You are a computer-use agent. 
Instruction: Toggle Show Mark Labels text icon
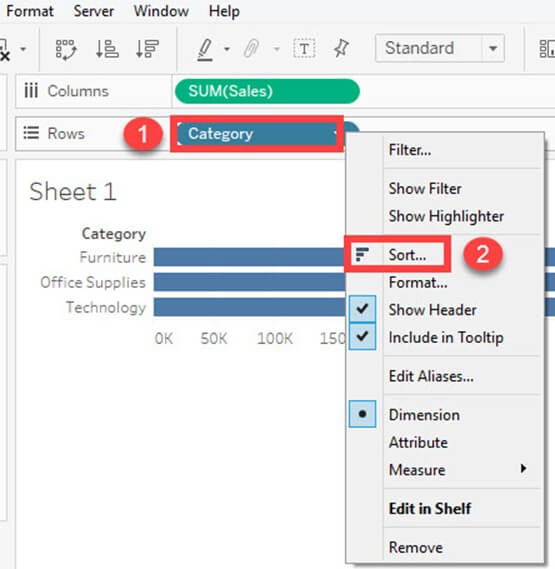click(304, 49)
